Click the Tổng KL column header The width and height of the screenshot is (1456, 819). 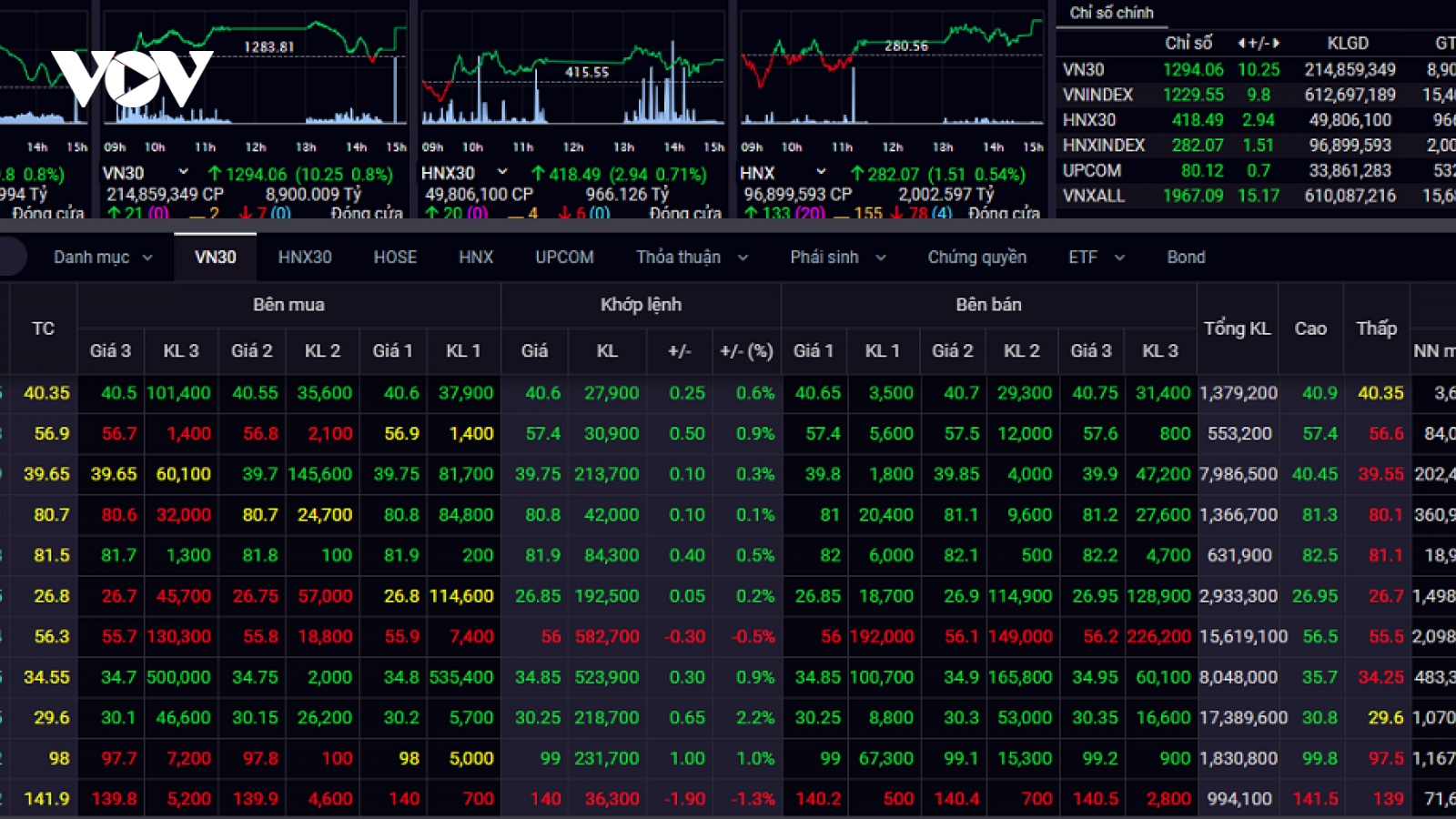[1237, 329]
